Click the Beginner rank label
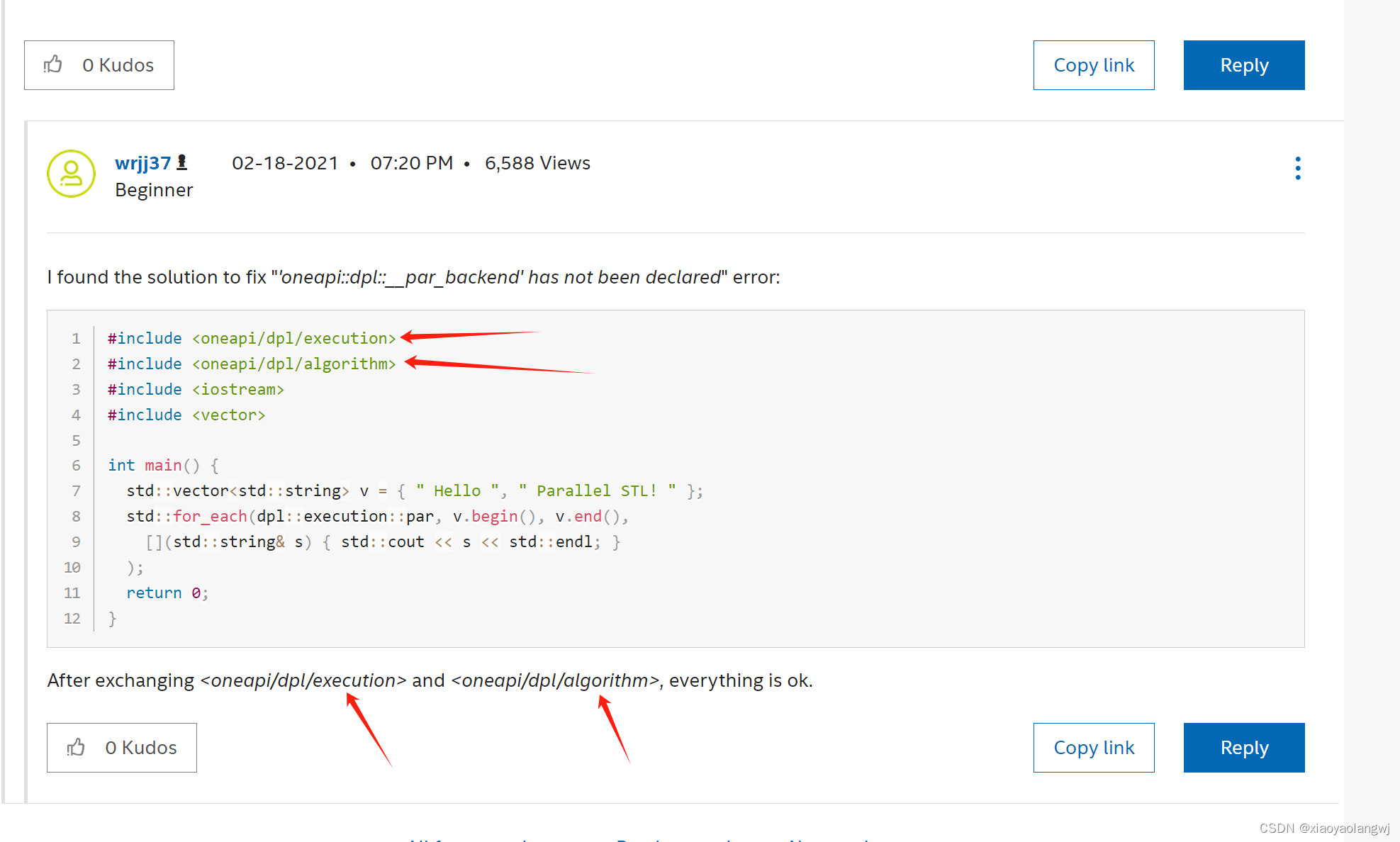 point(154,190)
